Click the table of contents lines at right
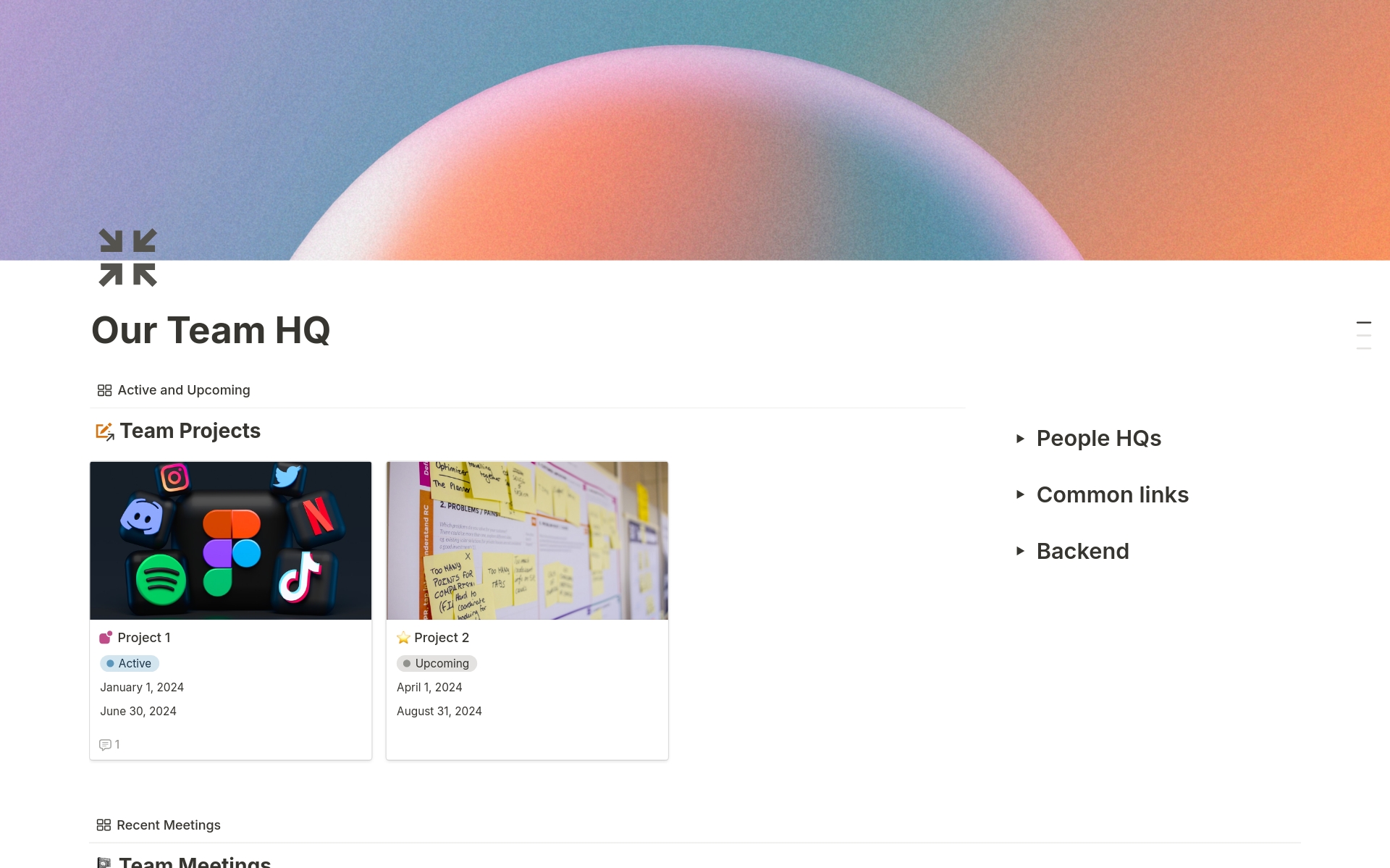The image size is (1390, 868). pos(1364,335)
